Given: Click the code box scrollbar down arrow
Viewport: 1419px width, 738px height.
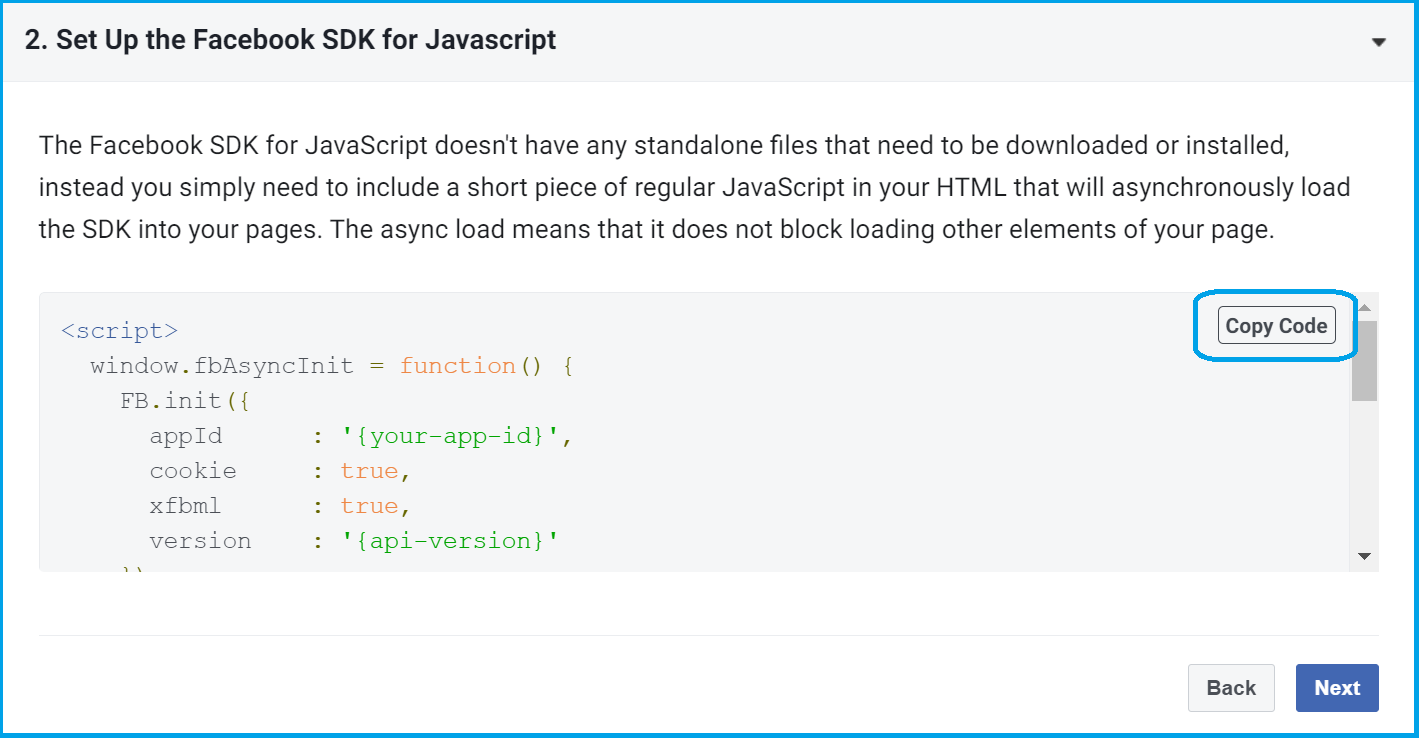Looking at the screenshot, I should pyautogui.click(x=1364, y=556).
